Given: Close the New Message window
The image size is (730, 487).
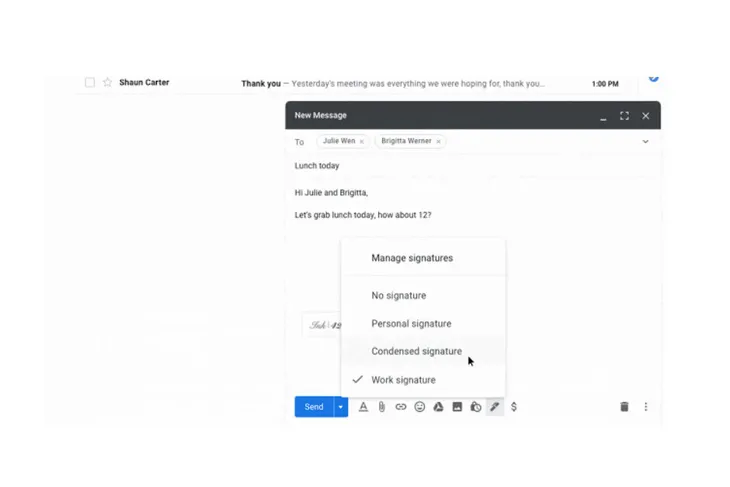Looking at the screenshot, I should 646,116.
